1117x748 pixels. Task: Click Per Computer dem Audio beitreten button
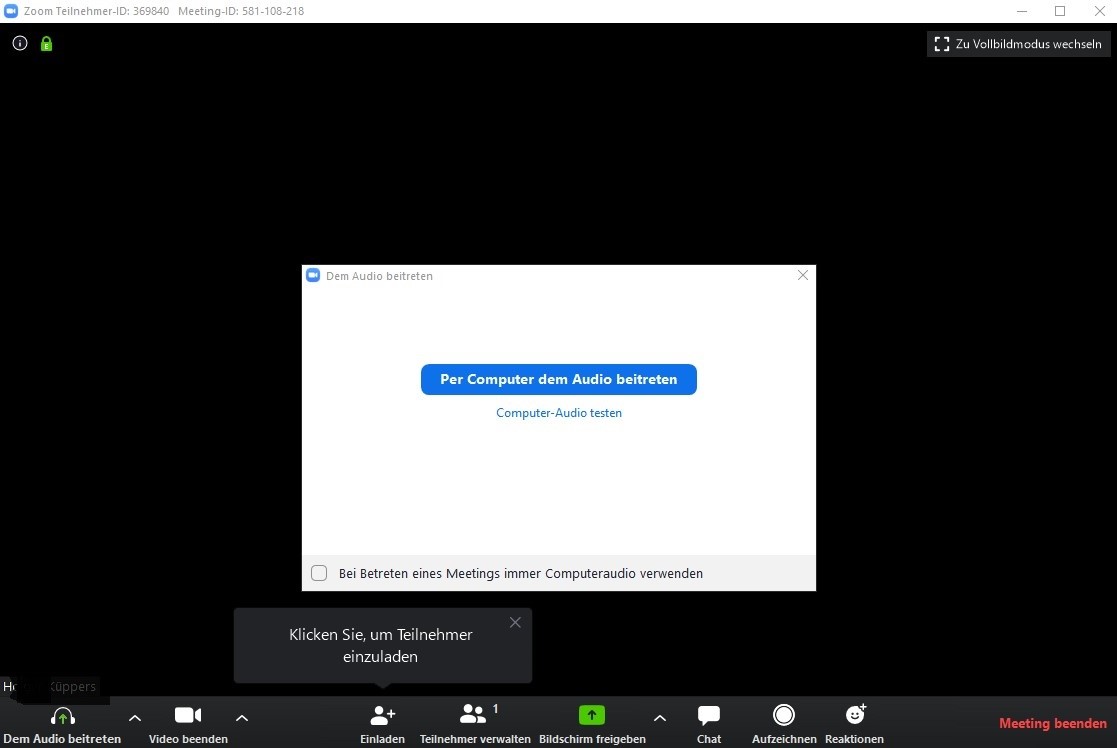point(558,380)
